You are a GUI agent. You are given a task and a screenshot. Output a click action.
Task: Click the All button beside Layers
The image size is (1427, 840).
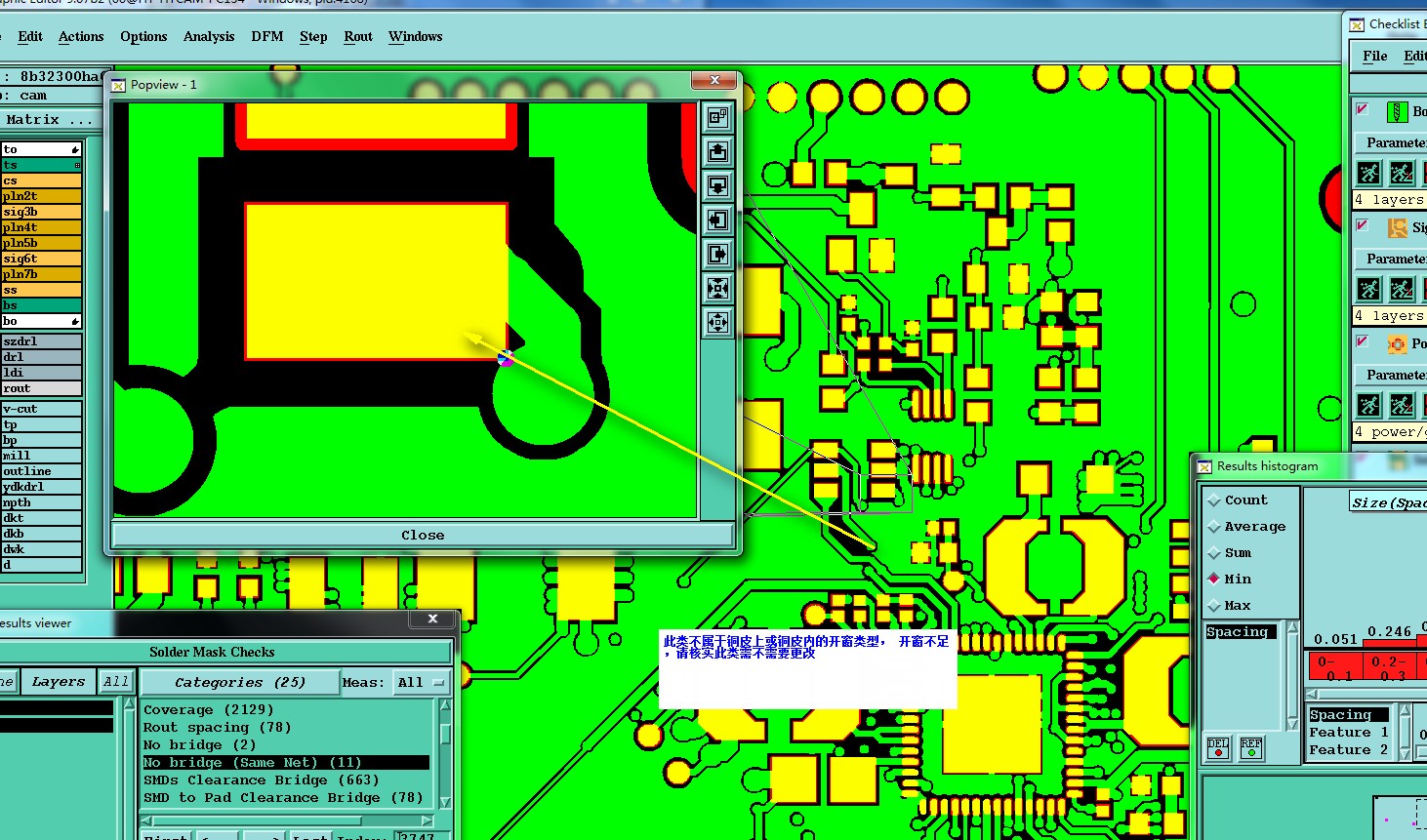[116, 682]
